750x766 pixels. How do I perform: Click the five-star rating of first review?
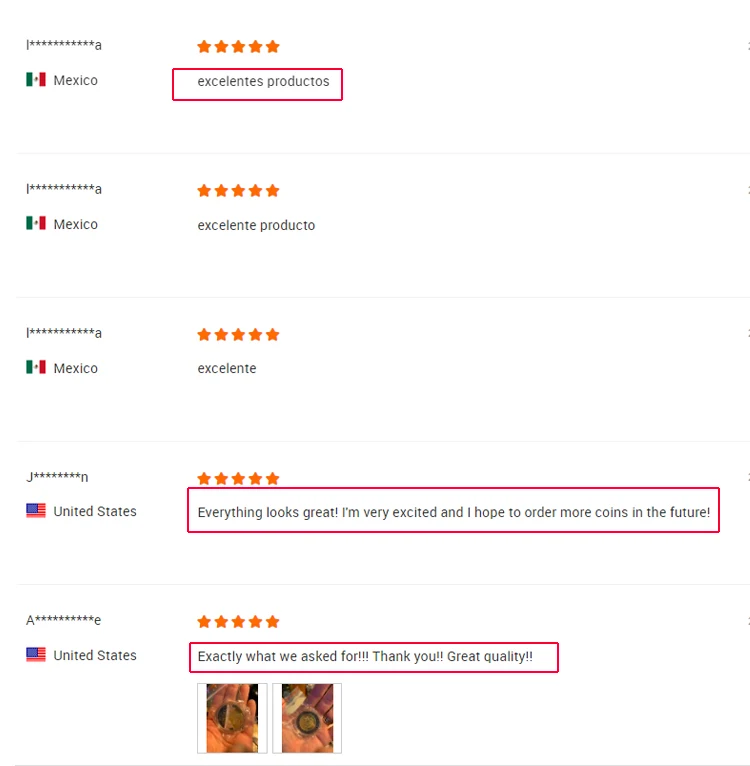238,46
